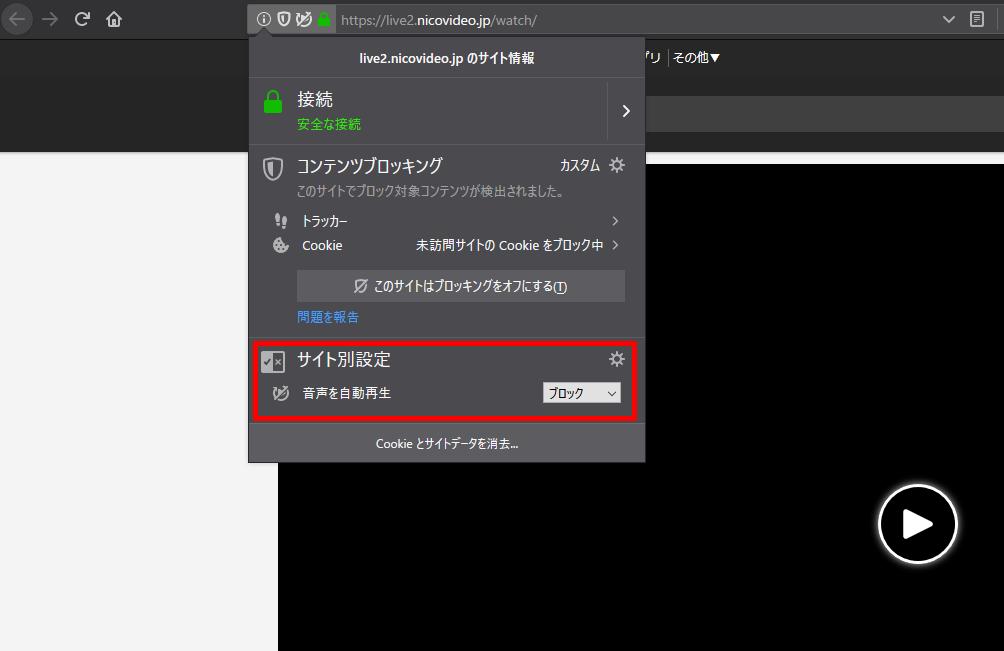The image size is (1004, 651).
Task: Click the autoplay icon beside 音声を自動再生
Action: 280,393
